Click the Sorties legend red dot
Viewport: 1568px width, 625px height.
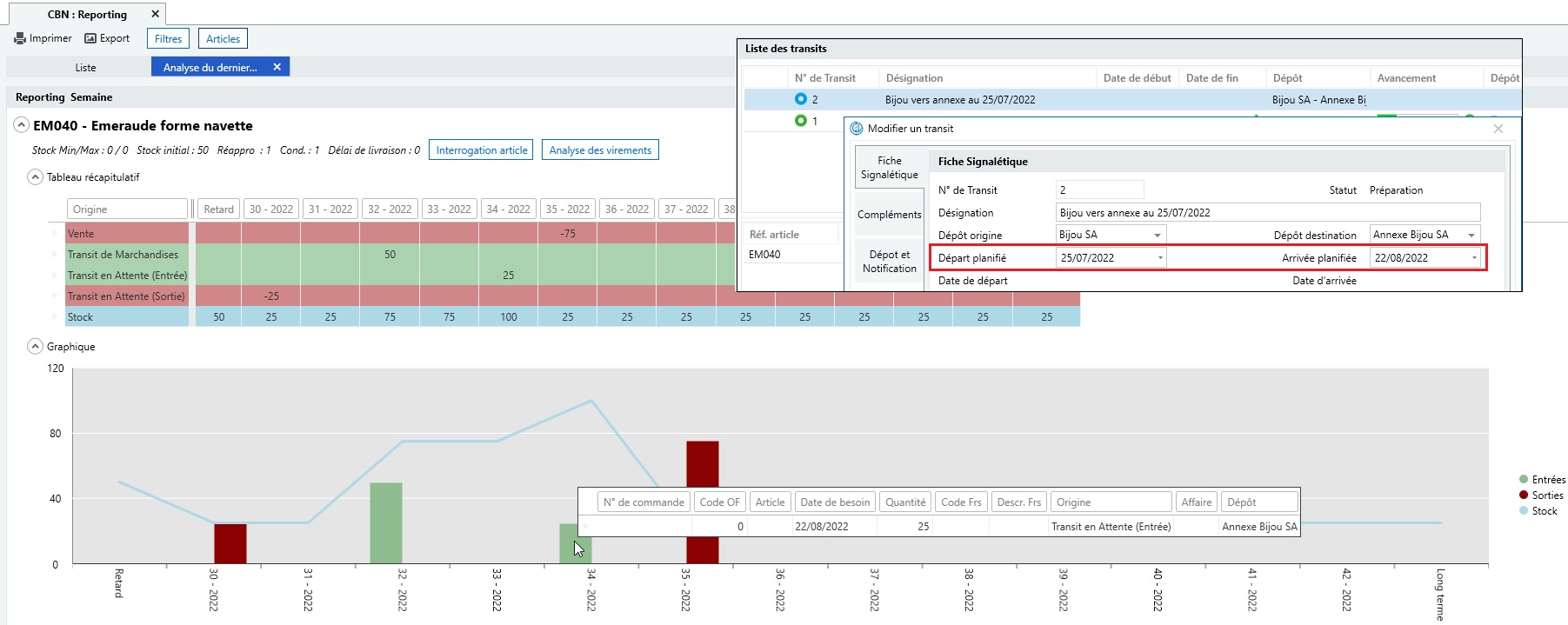1524,495
